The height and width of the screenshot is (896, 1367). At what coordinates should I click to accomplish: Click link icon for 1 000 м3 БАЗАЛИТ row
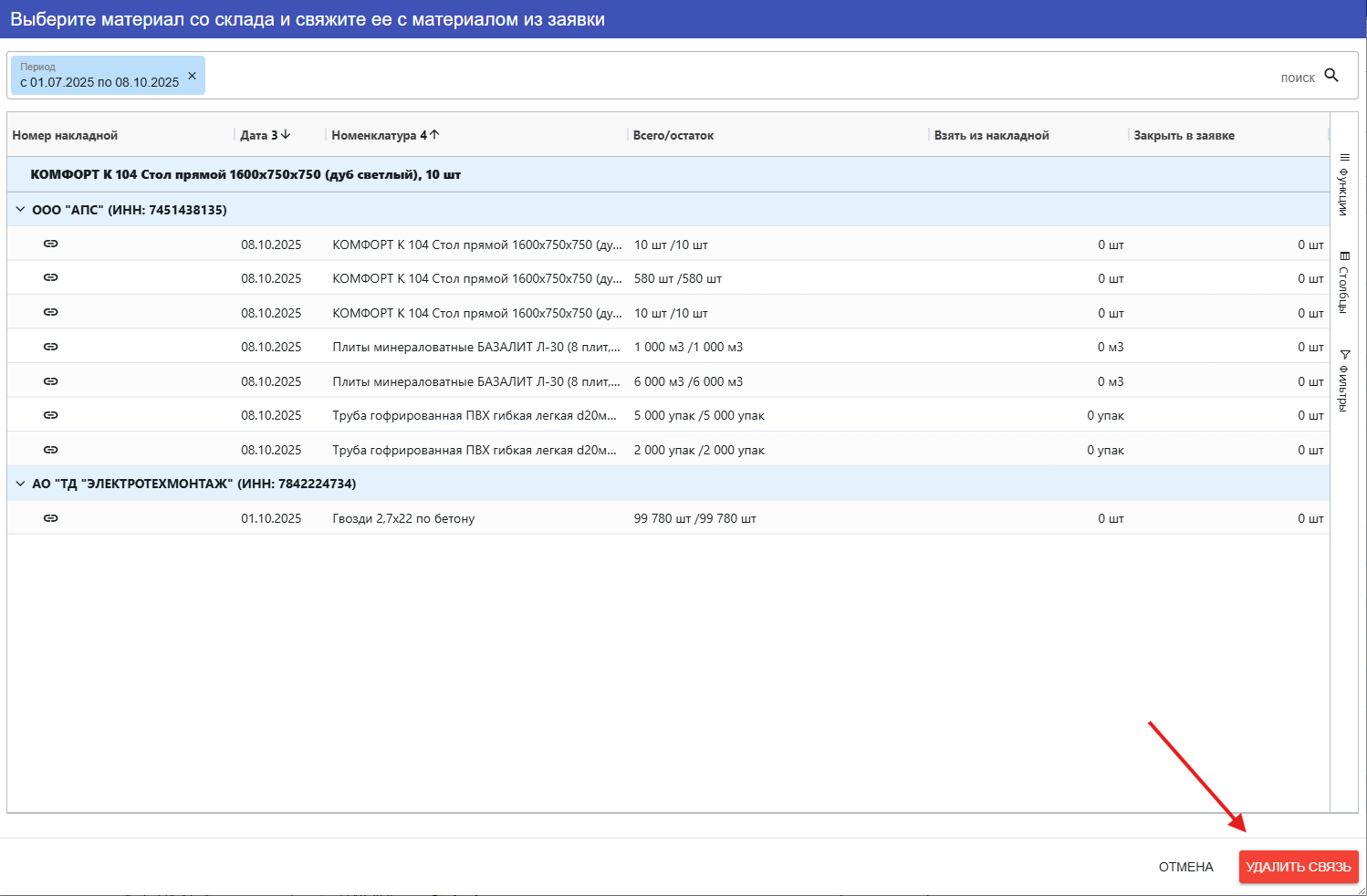51,347
